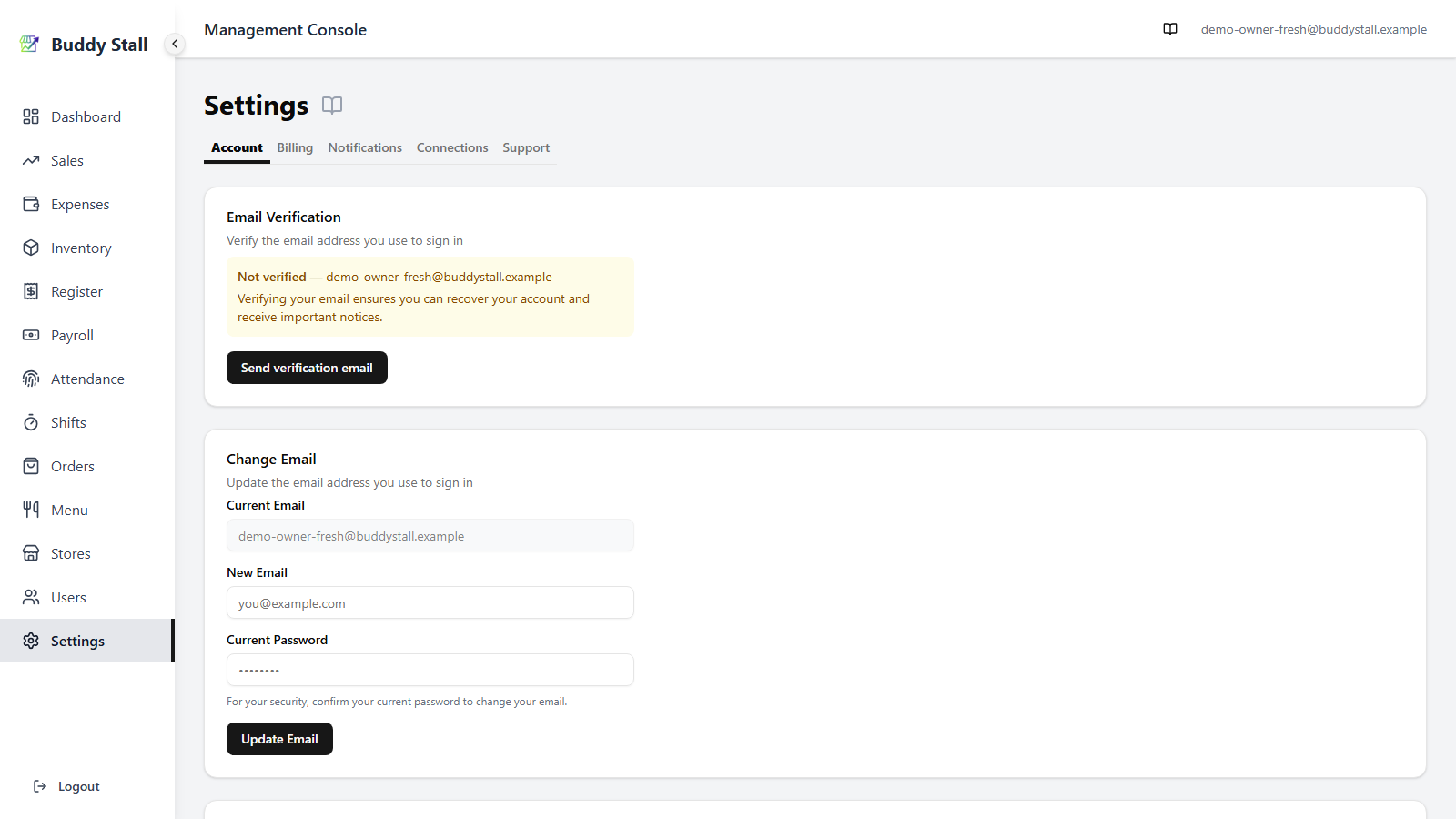Open the Menu label in the sidebar

[x=69, y=510]
